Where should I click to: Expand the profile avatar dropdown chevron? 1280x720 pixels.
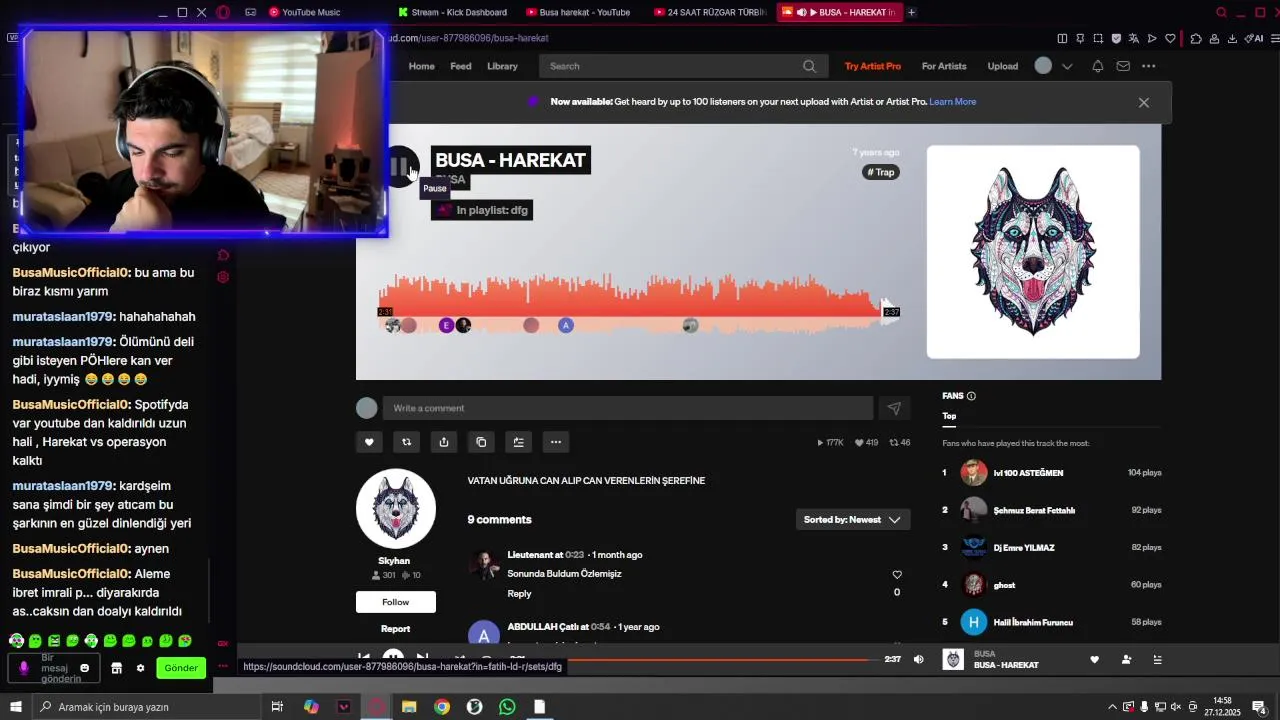click(x=1067, y=66)
